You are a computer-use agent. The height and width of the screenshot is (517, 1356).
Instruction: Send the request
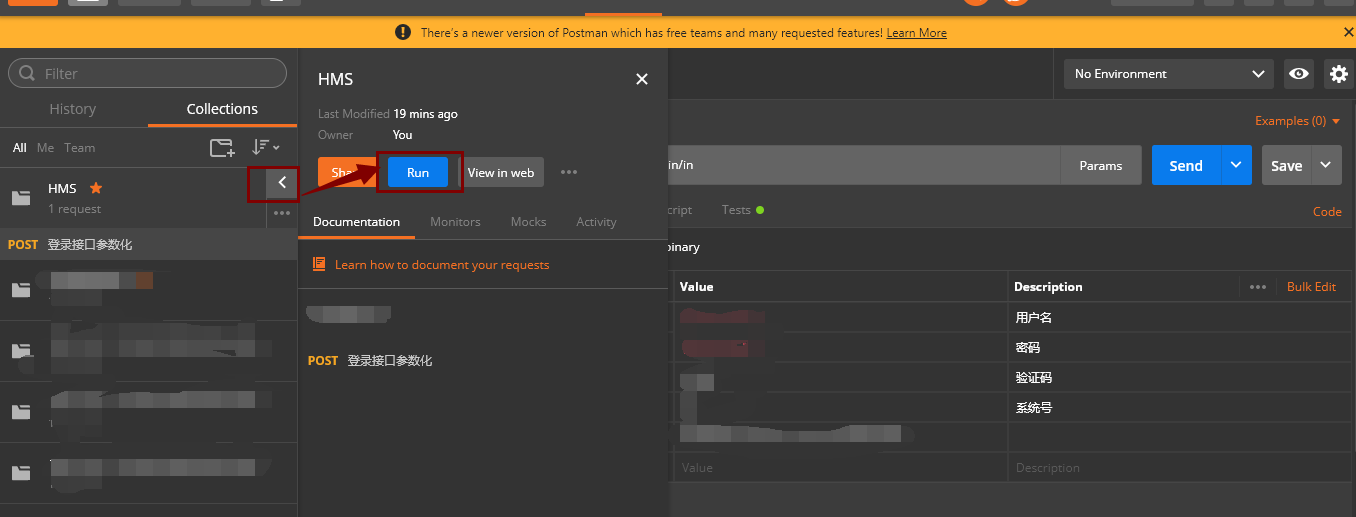[1186, 165]
